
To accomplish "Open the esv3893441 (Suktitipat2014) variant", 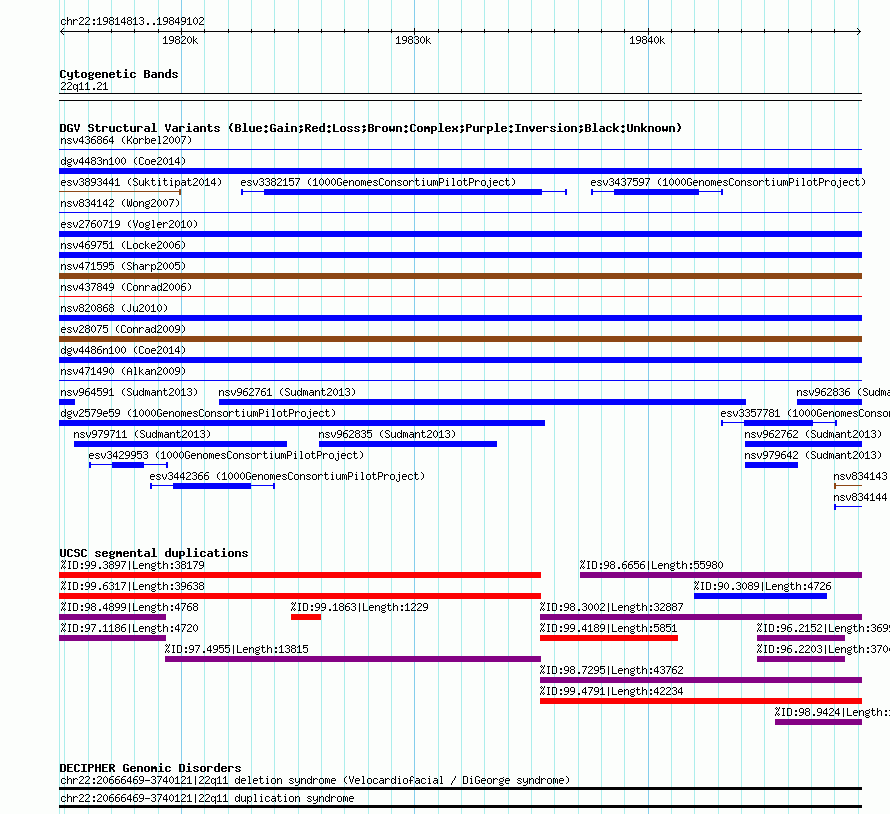I will 141,182.
